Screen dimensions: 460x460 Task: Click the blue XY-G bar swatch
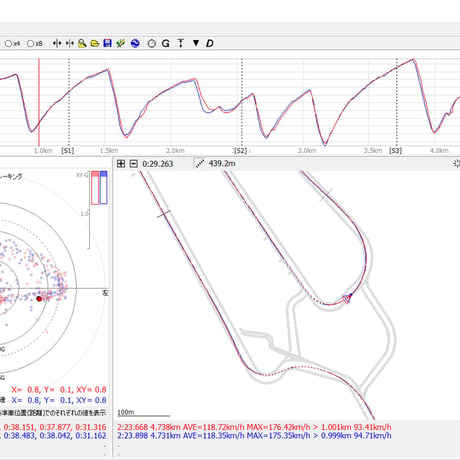coord(104,188)
